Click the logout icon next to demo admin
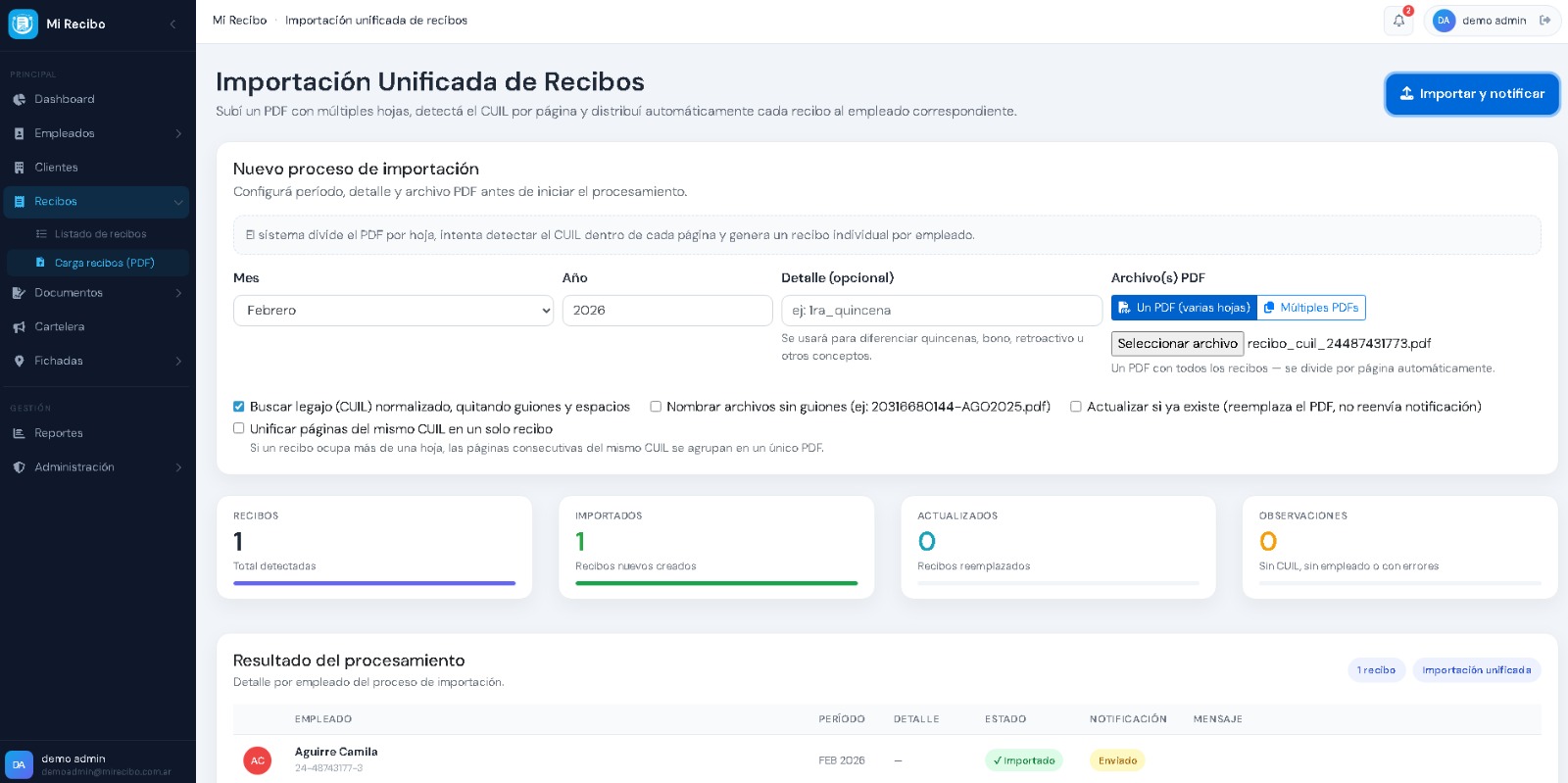This screenshot has width=1568, height=783. click(x=1545, y=21)
